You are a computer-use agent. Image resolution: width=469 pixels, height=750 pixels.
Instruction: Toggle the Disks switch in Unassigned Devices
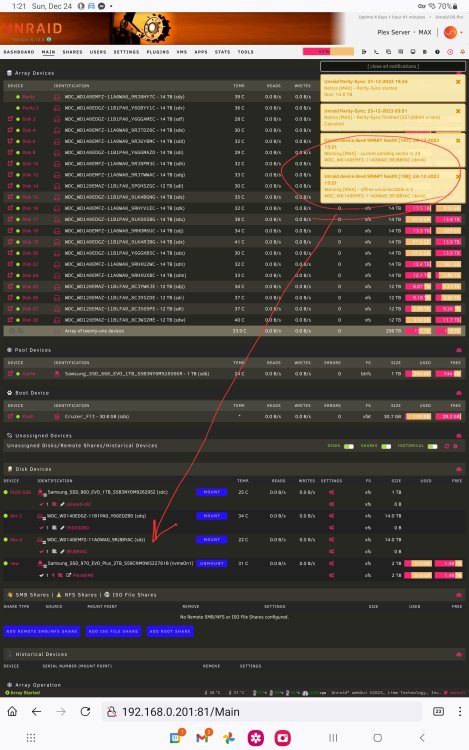[349, 446]
